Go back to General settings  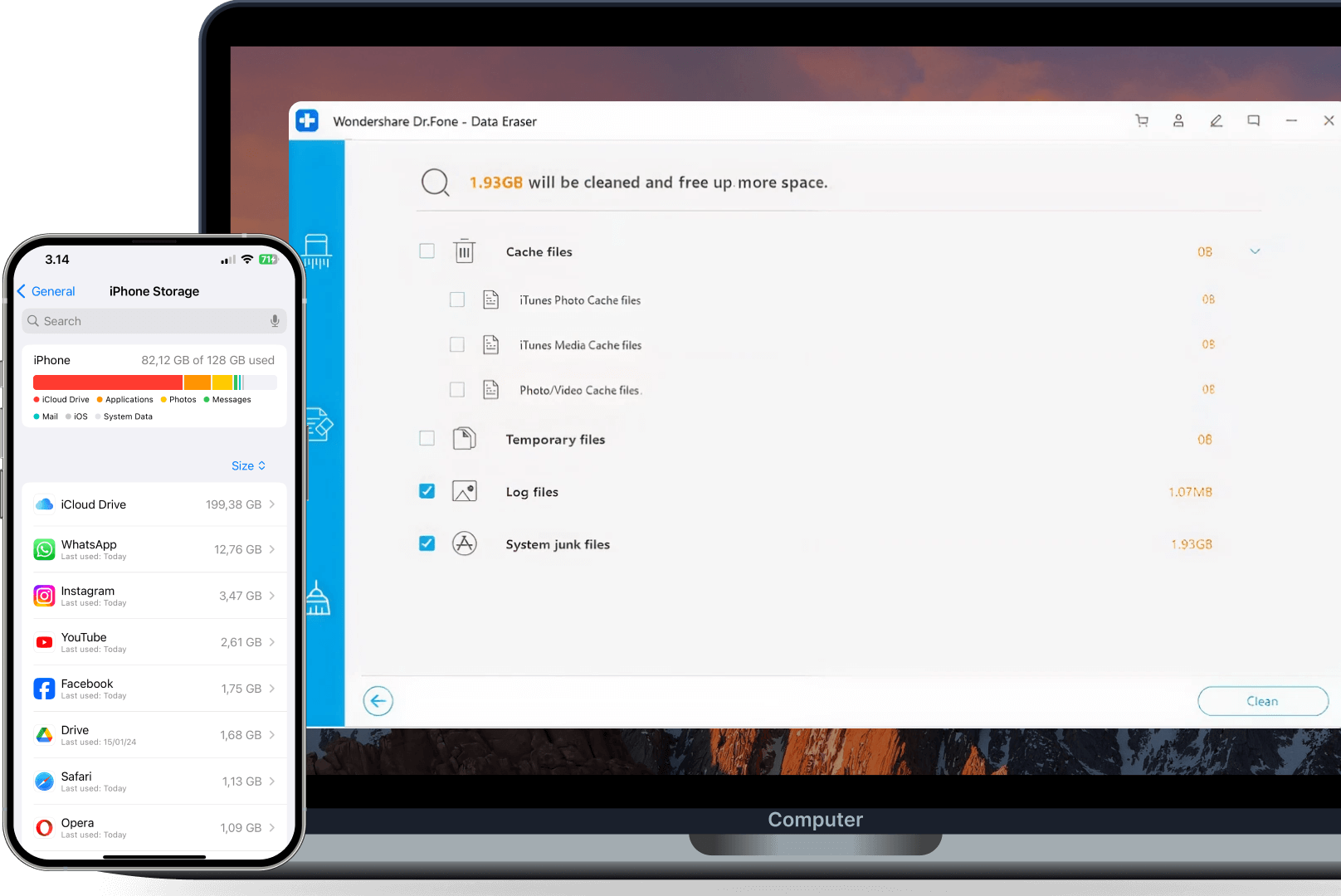click(x=46, y=291)
